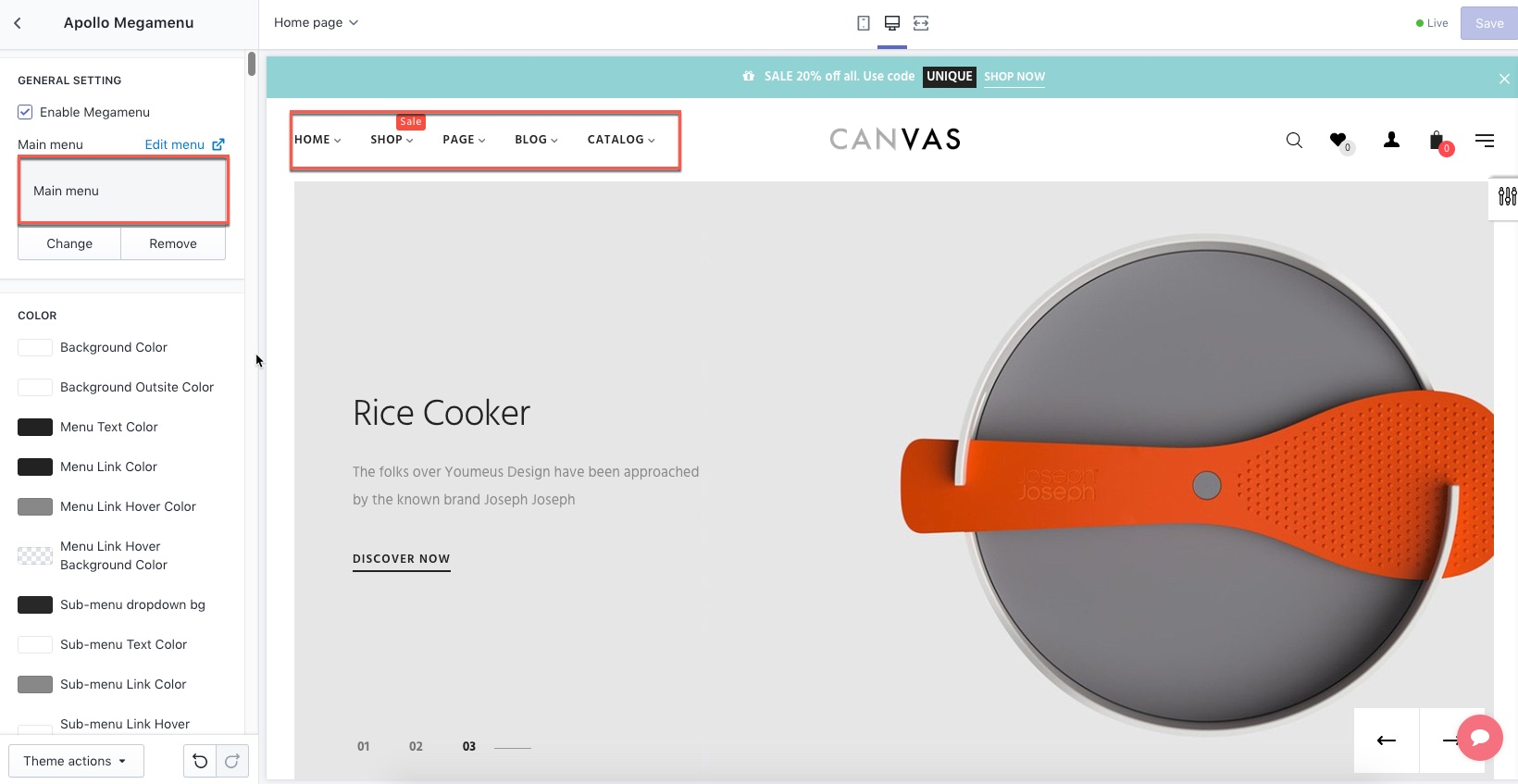Open Menu Link Hover Background Color swatch

click(35, 555)
